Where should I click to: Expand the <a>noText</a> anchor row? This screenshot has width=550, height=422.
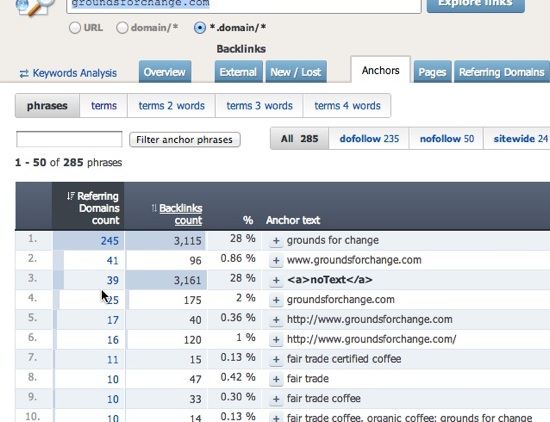click(276, 280)
